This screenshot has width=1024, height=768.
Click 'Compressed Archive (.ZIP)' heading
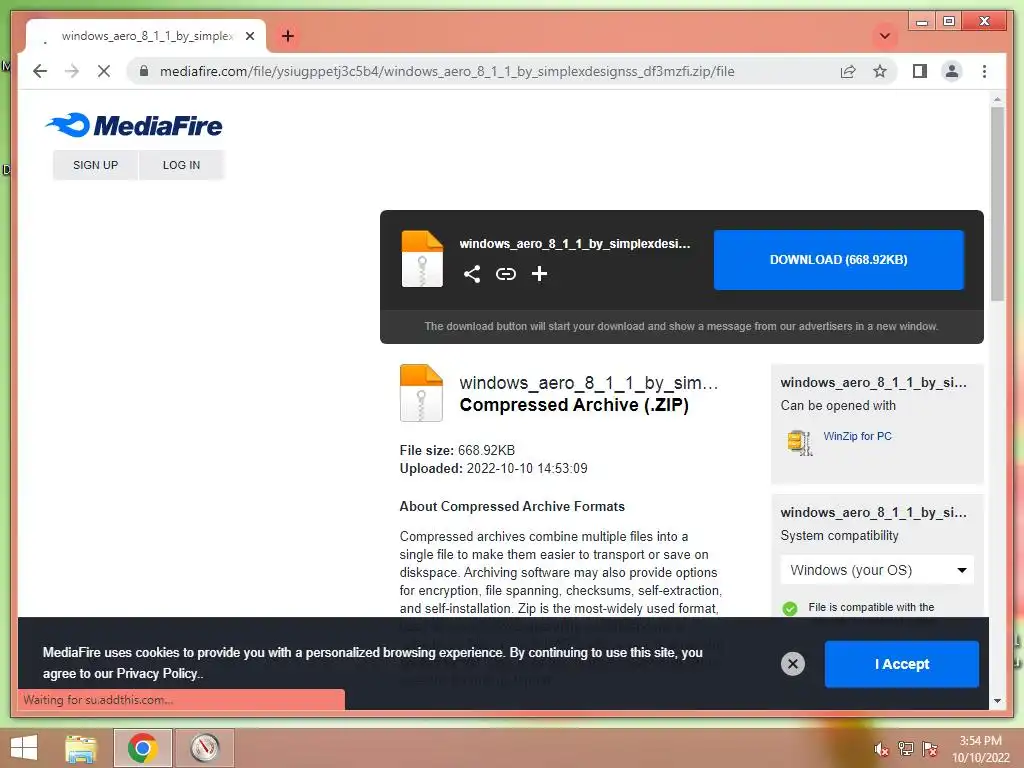click(574, 405)
